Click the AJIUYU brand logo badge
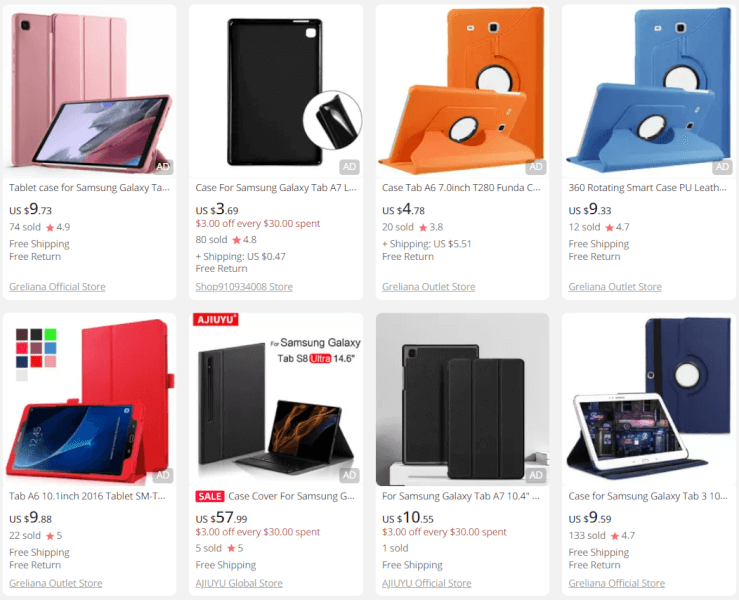The width and height of the screenshot is (739, 600). point(215,320)
